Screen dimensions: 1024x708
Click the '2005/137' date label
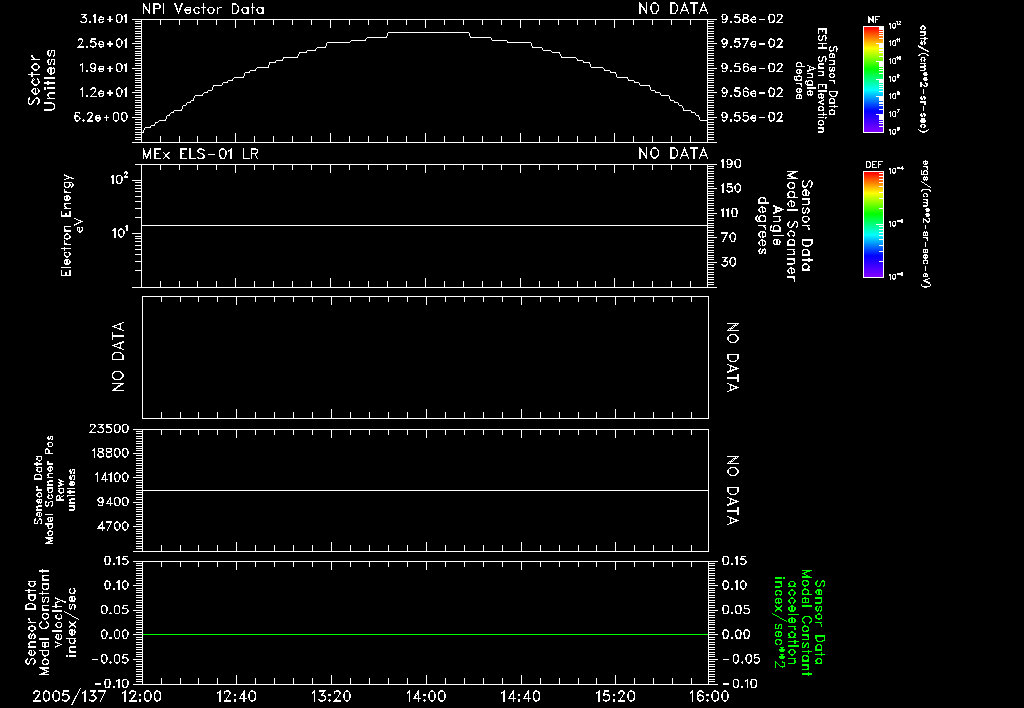(69, 697)
